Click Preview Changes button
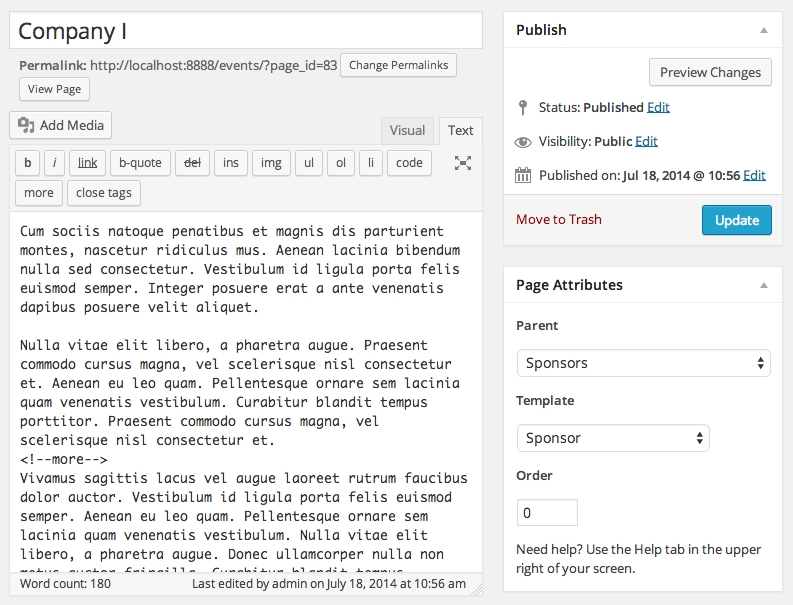793x605 pixels. pyautogui.click(x=710, y=72)
